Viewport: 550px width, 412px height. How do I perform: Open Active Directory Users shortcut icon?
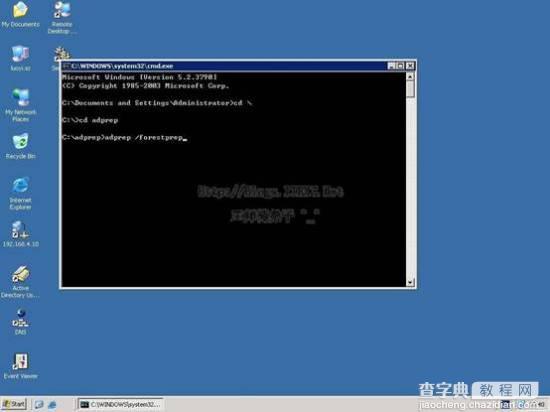point(20,282)
